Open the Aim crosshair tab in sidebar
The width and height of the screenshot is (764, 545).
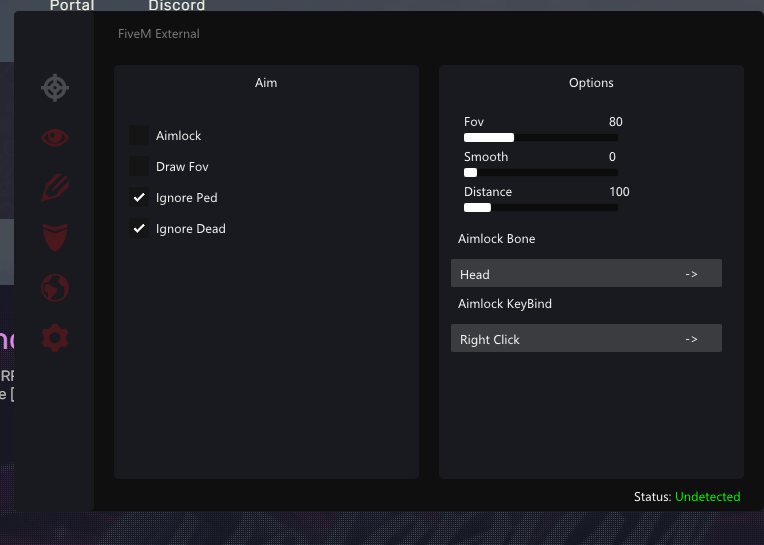tap(55, 88)
